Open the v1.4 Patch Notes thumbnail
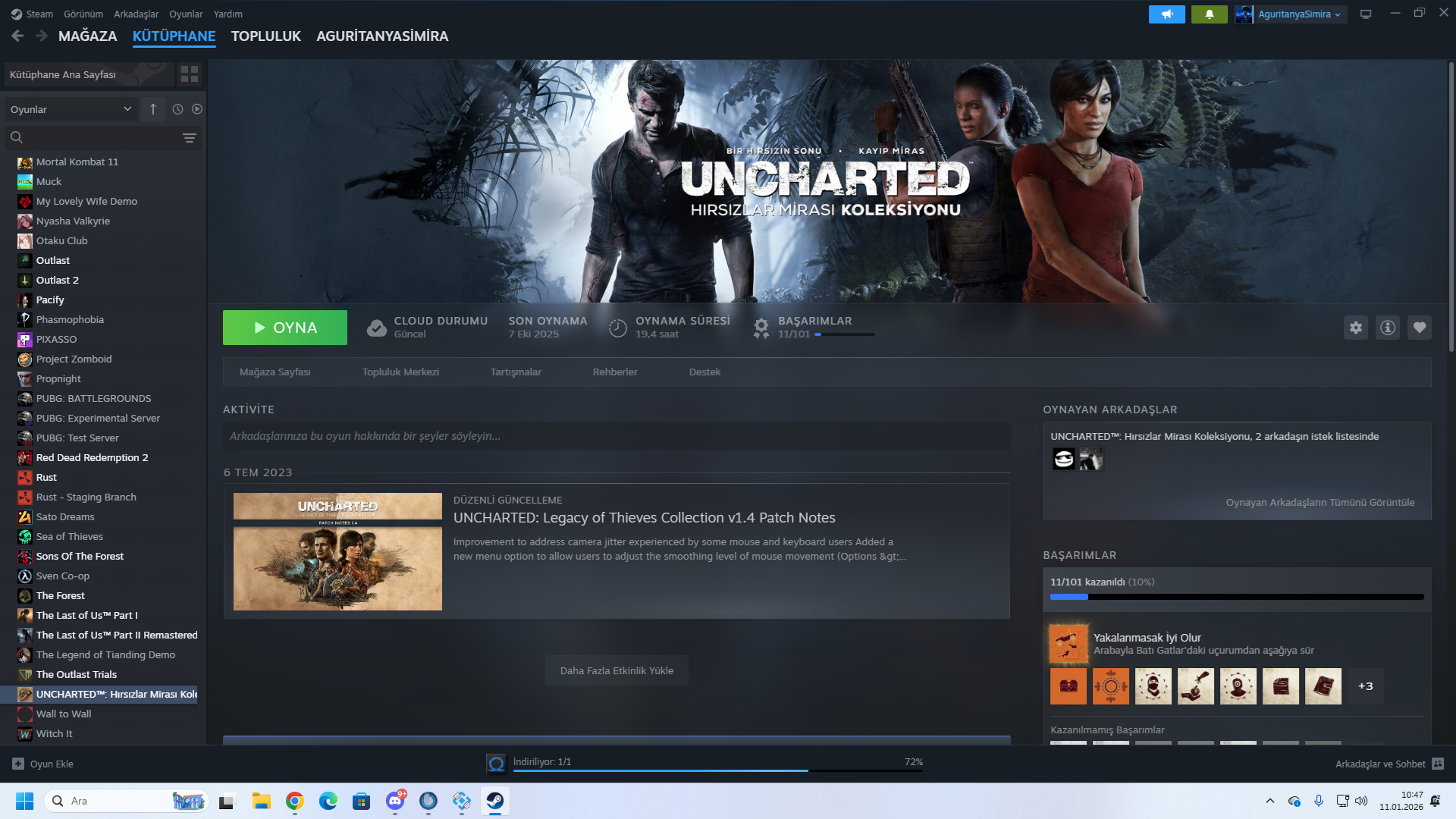 click(337, 551)
